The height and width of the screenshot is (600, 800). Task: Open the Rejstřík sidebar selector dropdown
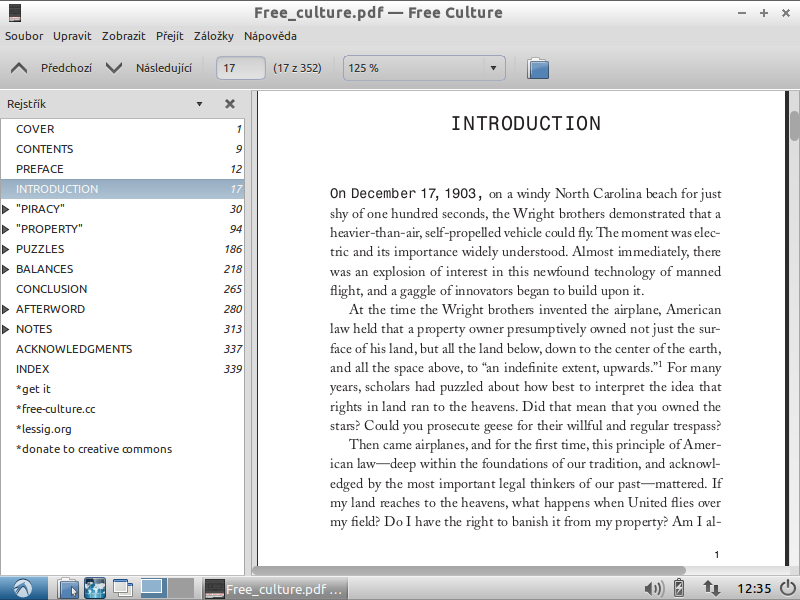199,104
